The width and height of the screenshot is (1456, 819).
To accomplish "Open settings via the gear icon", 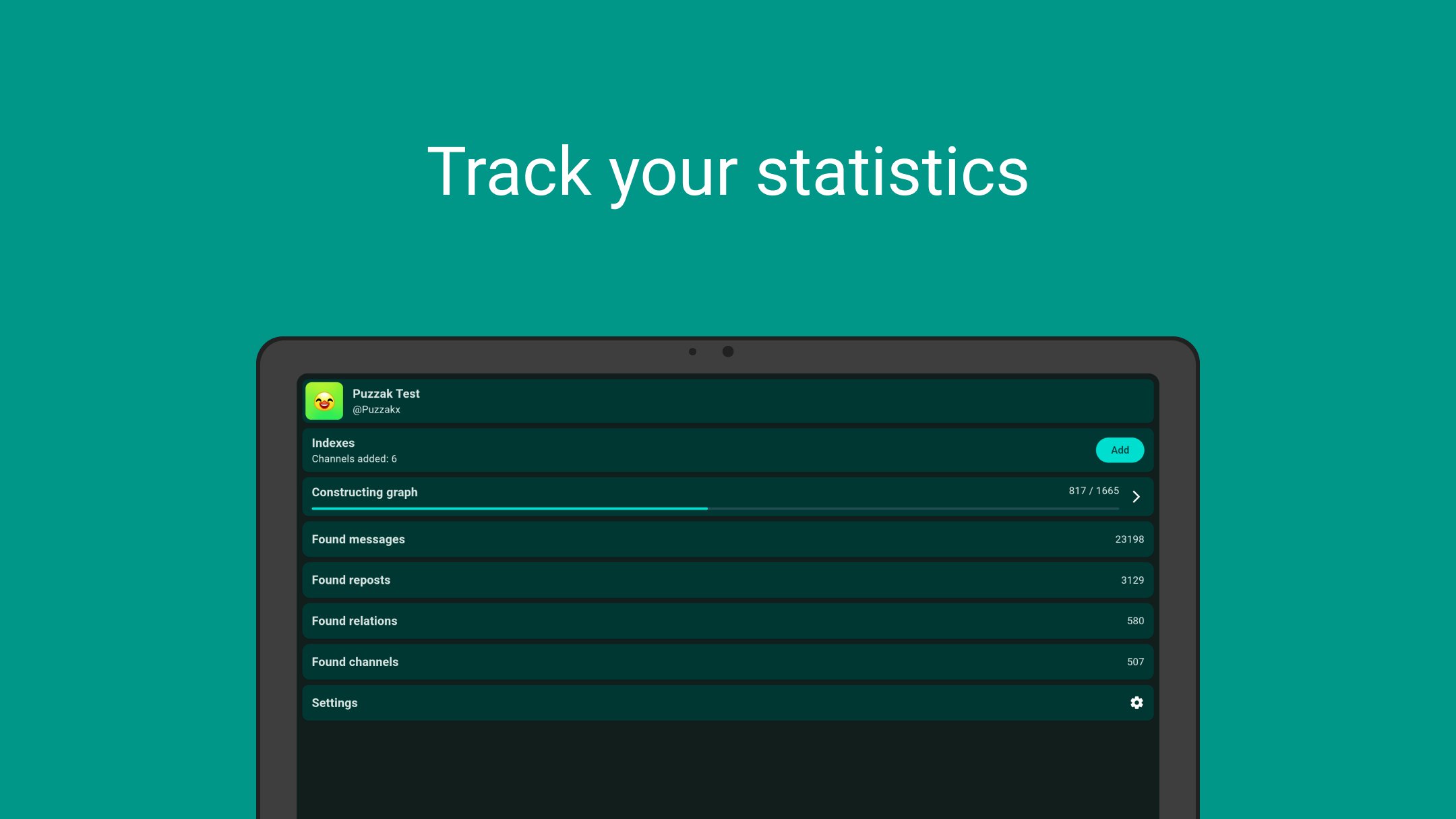I will coord(1136,702).
